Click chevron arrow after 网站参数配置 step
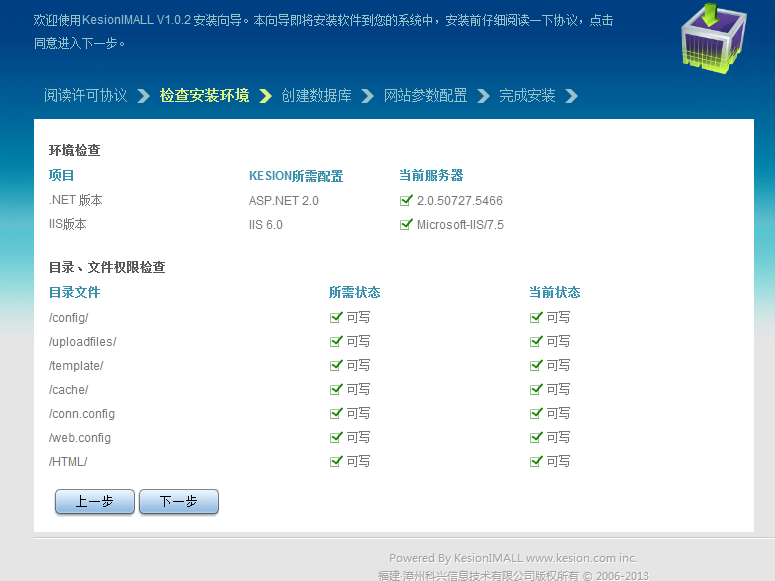 [483, 96]
